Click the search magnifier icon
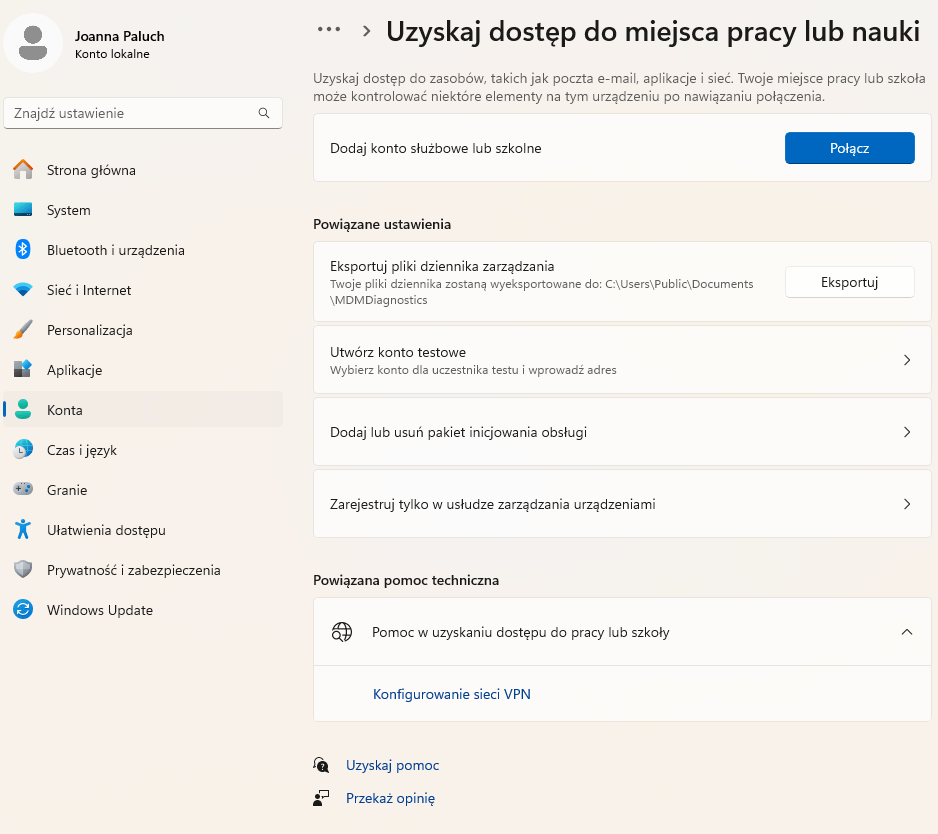This screenshot has height=834, width=938. coord(263,113)
